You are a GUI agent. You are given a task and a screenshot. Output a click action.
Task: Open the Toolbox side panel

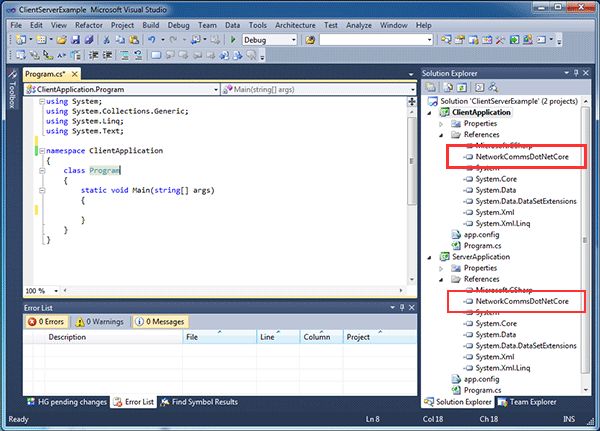12,90
